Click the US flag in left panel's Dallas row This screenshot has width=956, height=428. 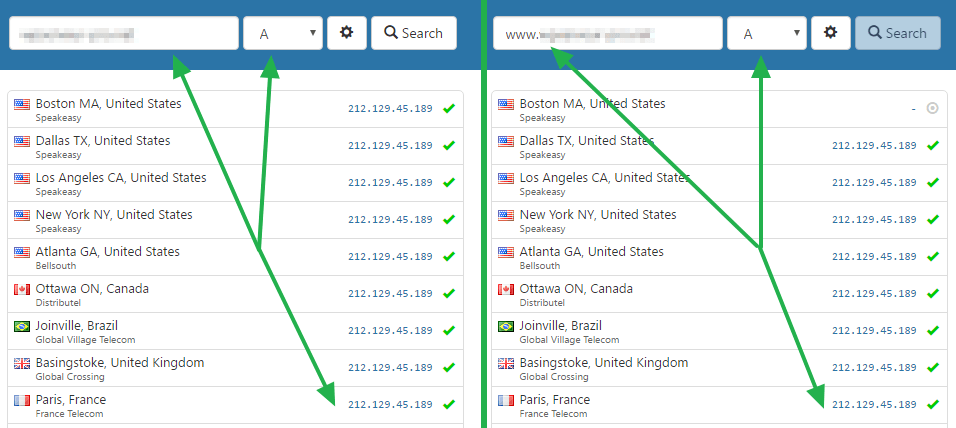(x=22, y=142)
